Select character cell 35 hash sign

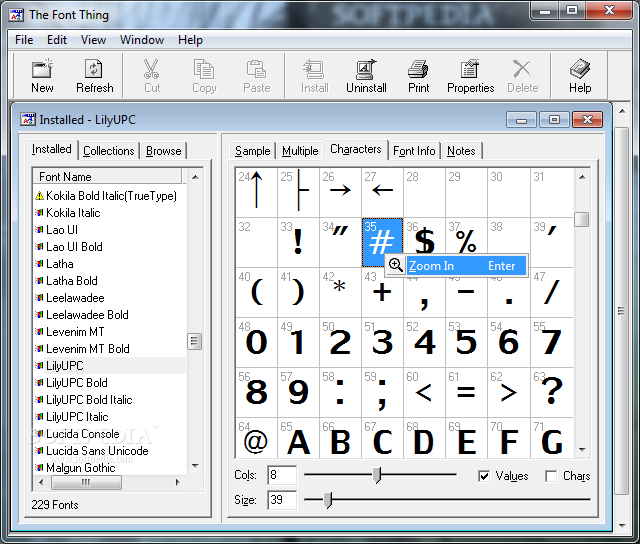[382, 242]
